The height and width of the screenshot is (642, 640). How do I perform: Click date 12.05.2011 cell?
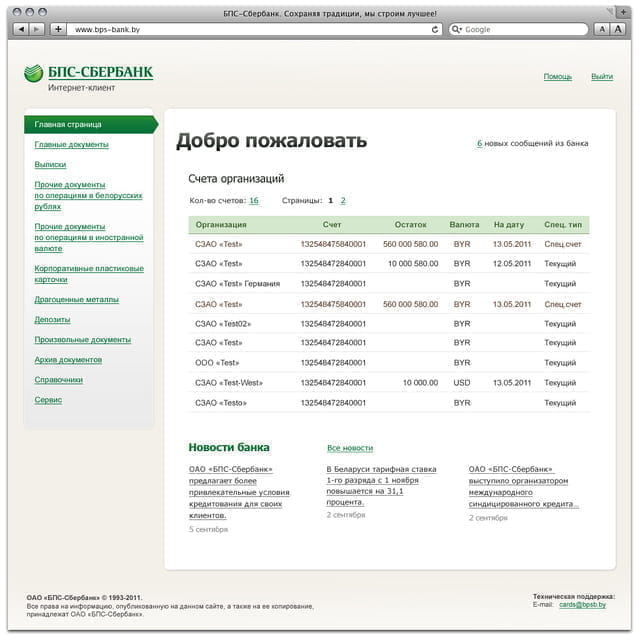pos(512,264)
